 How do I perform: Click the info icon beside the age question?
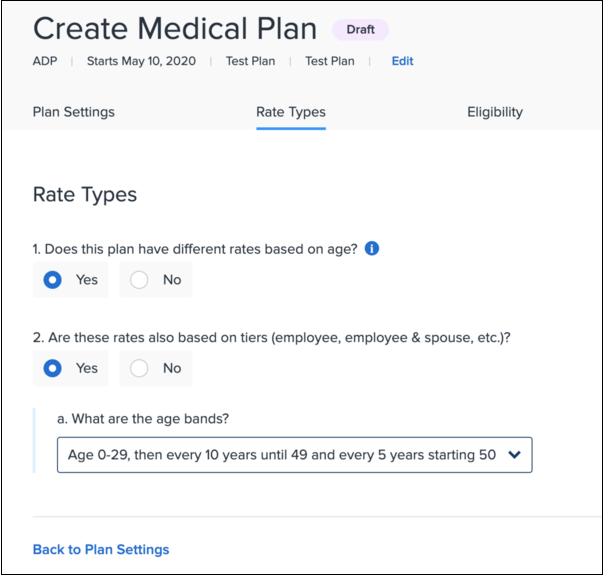point(372,249)
